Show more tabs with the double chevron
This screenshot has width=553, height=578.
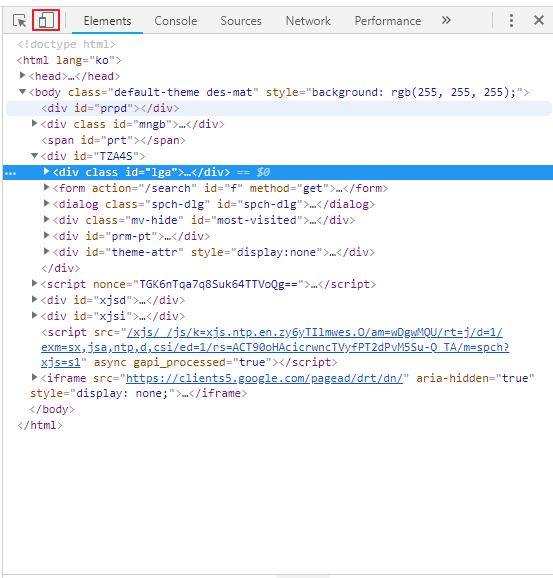coord(446,20)
